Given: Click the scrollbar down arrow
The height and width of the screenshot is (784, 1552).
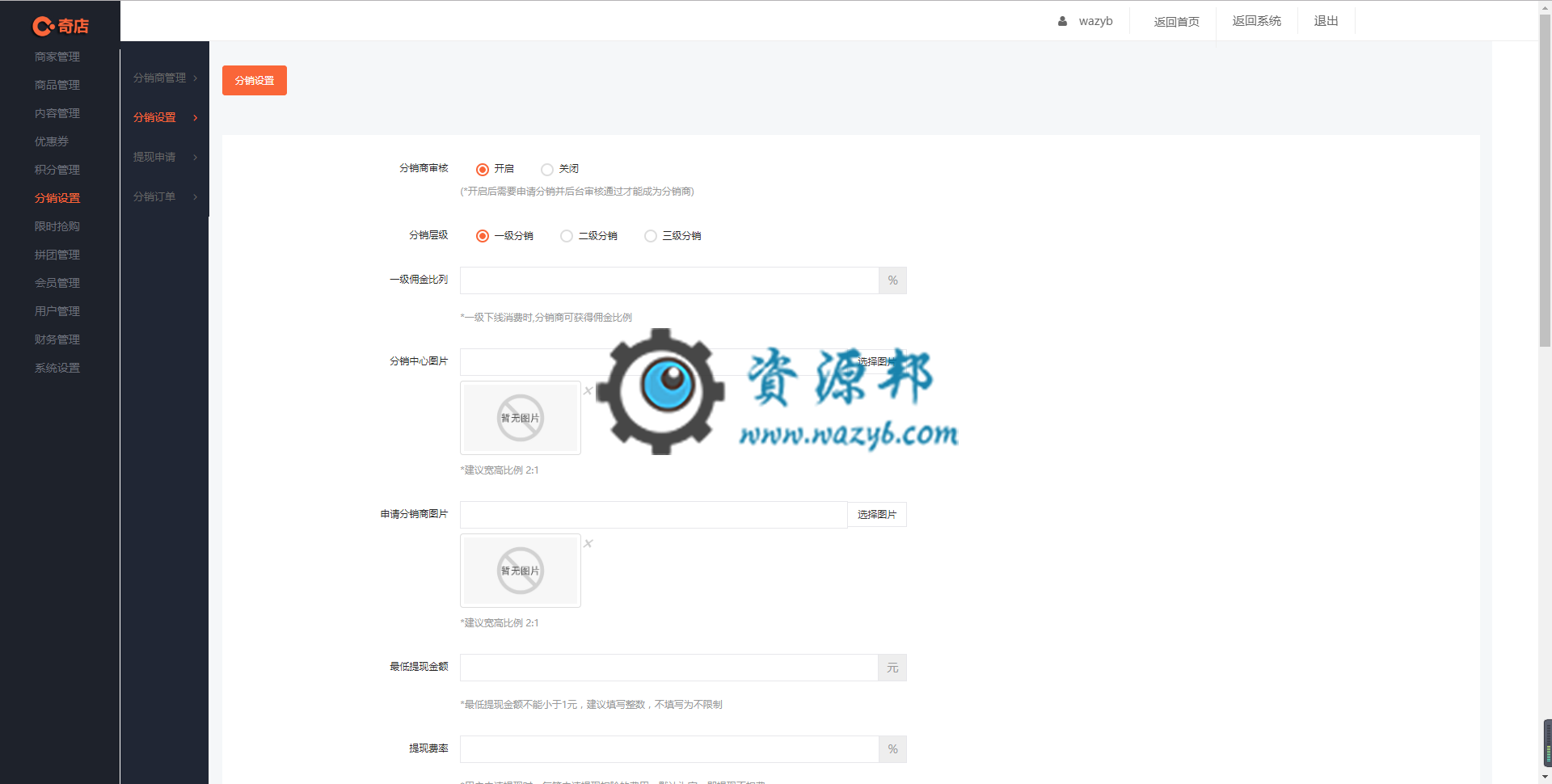Looking at the screenshot, I should pyautogui.click(x=1545, y=777).
